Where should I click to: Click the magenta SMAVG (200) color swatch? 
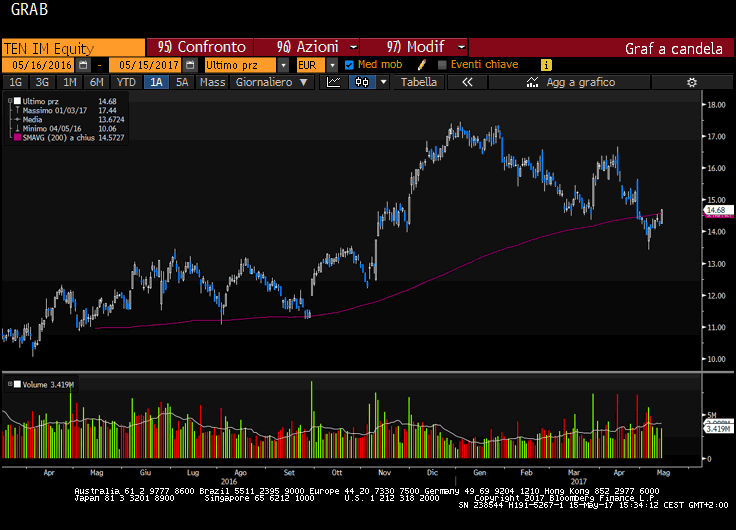tap(17, 138)
